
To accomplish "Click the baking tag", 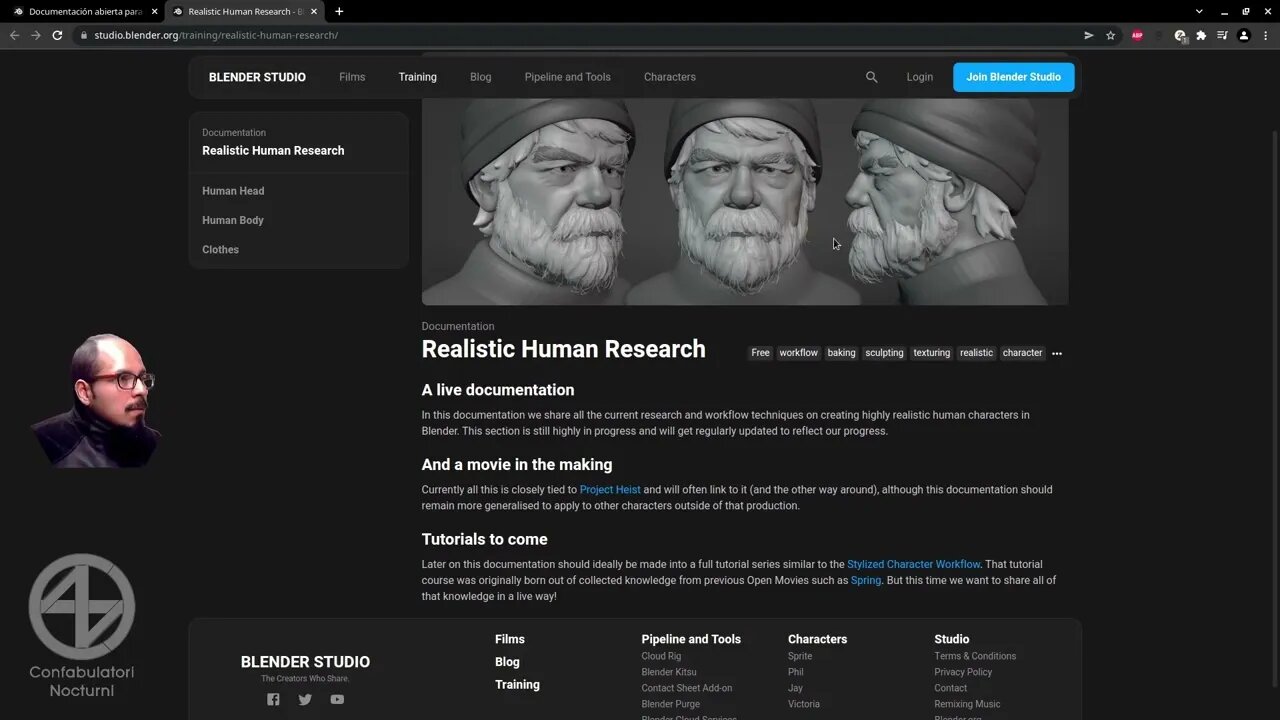I will click(x=841, y=353).
